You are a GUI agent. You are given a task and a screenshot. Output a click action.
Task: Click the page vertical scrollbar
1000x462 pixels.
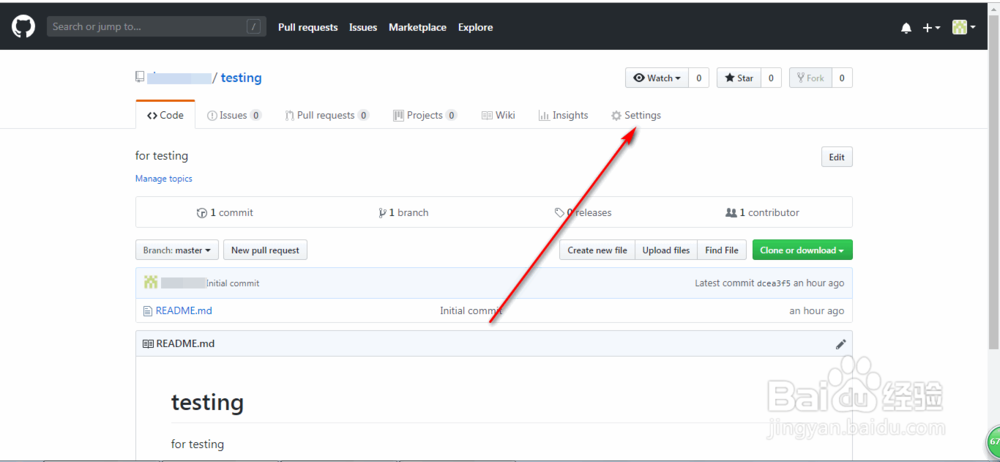994,191
